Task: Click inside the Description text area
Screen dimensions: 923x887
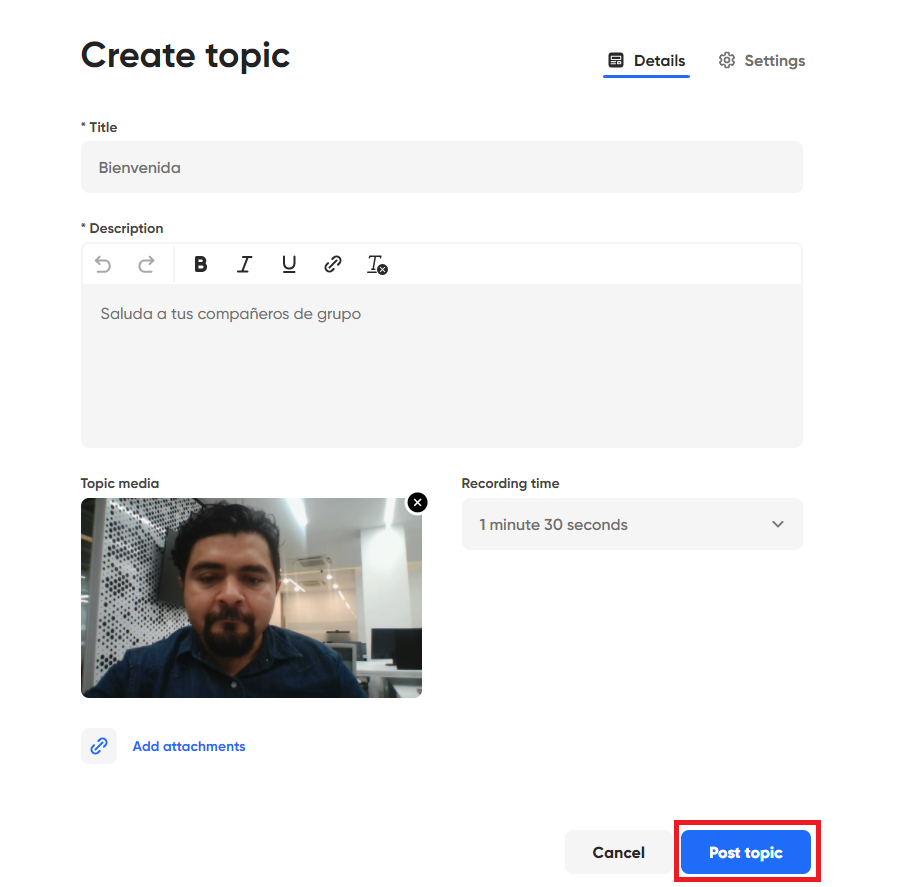Action: [441, 370]
